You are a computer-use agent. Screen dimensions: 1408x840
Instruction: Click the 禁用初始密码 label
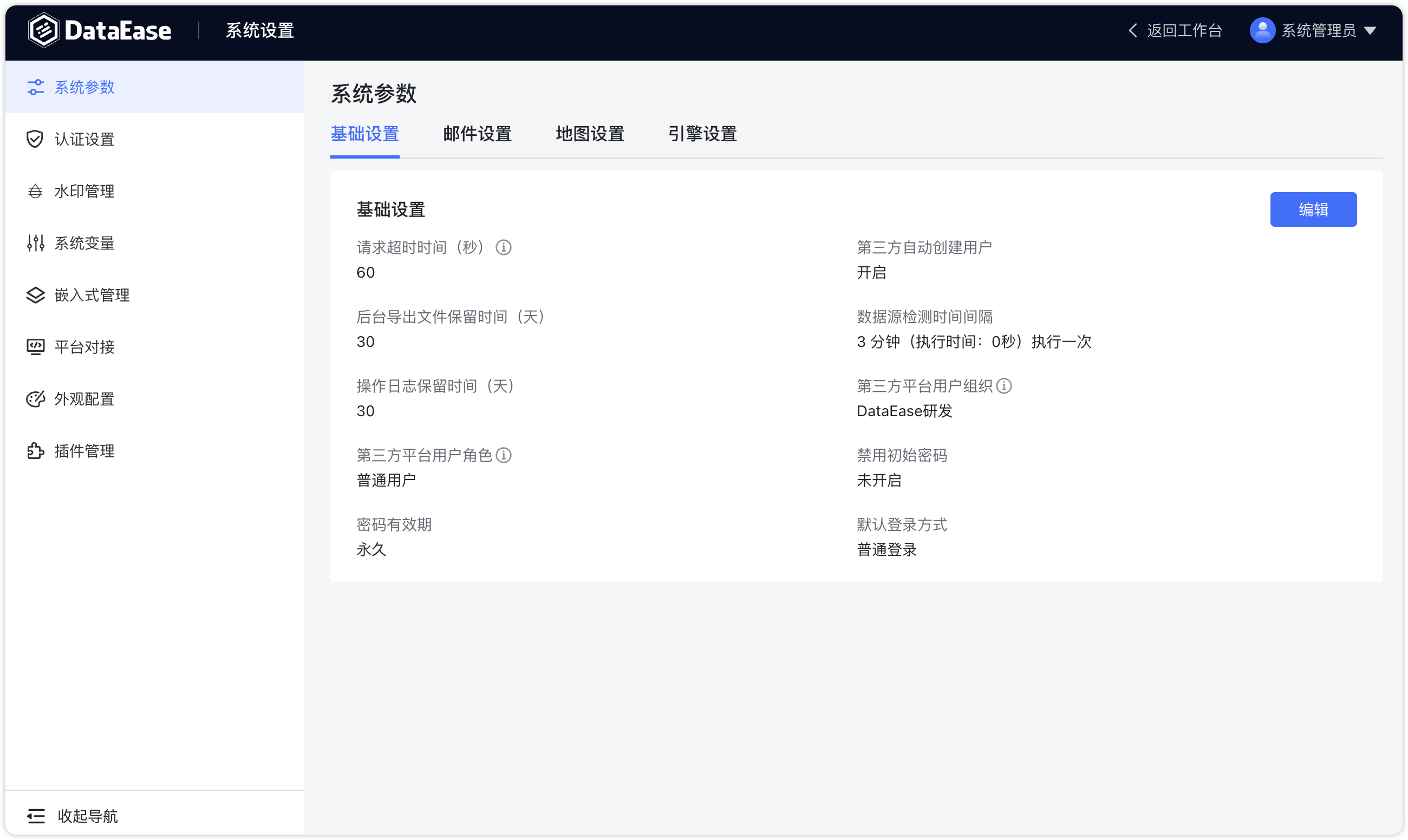point(902,455)
